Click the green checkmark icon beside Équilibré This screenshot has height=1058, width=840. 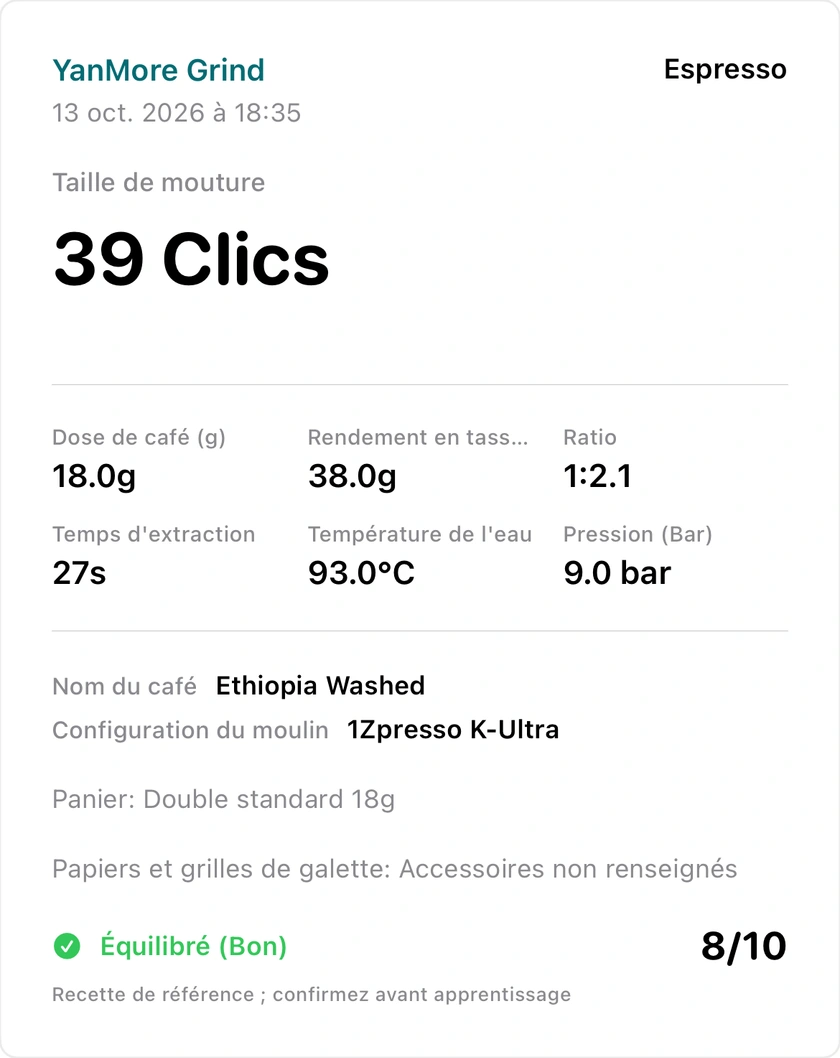67,946
